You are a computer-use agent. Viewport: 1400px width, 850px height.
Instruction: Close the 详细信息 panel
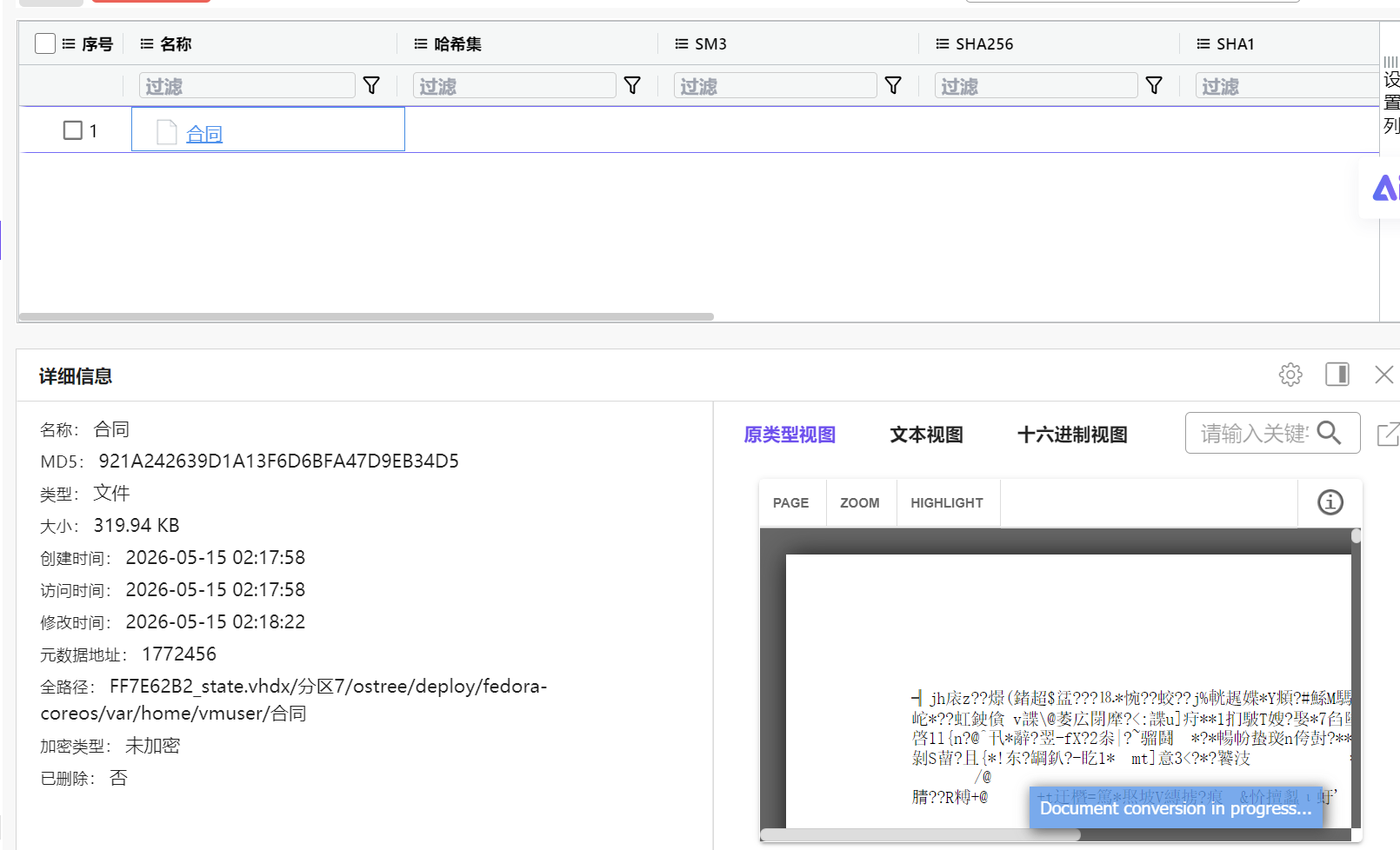(x=1384, y=375)
